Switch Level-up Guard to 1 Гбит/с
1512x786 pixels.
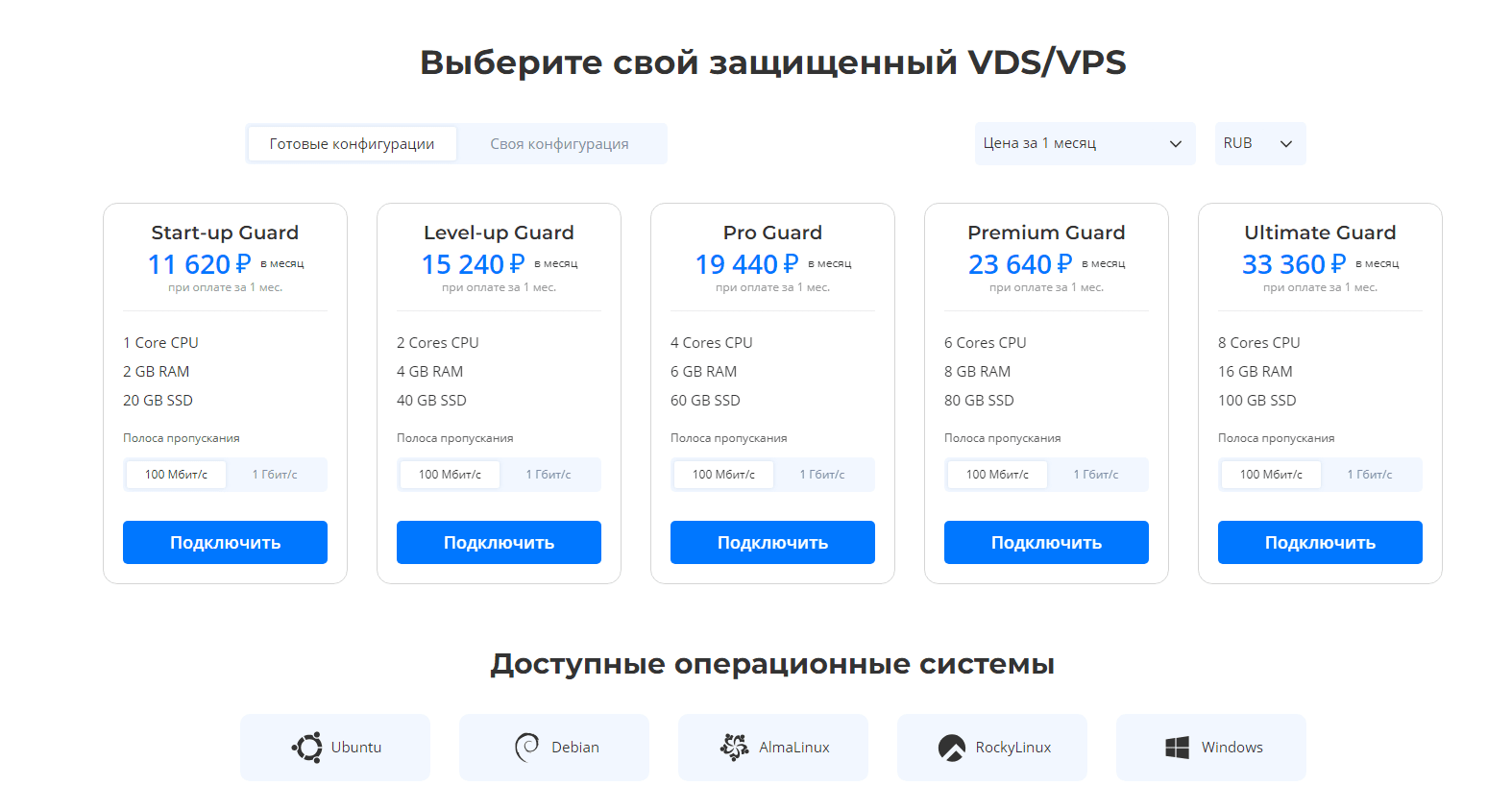(549, 475)
